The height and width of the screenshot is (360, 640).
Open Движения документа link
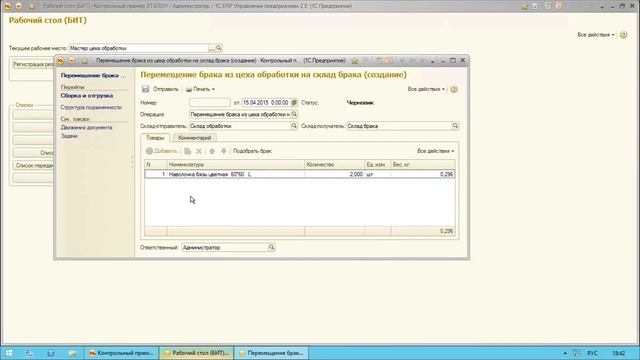click(x=86, y=127)
